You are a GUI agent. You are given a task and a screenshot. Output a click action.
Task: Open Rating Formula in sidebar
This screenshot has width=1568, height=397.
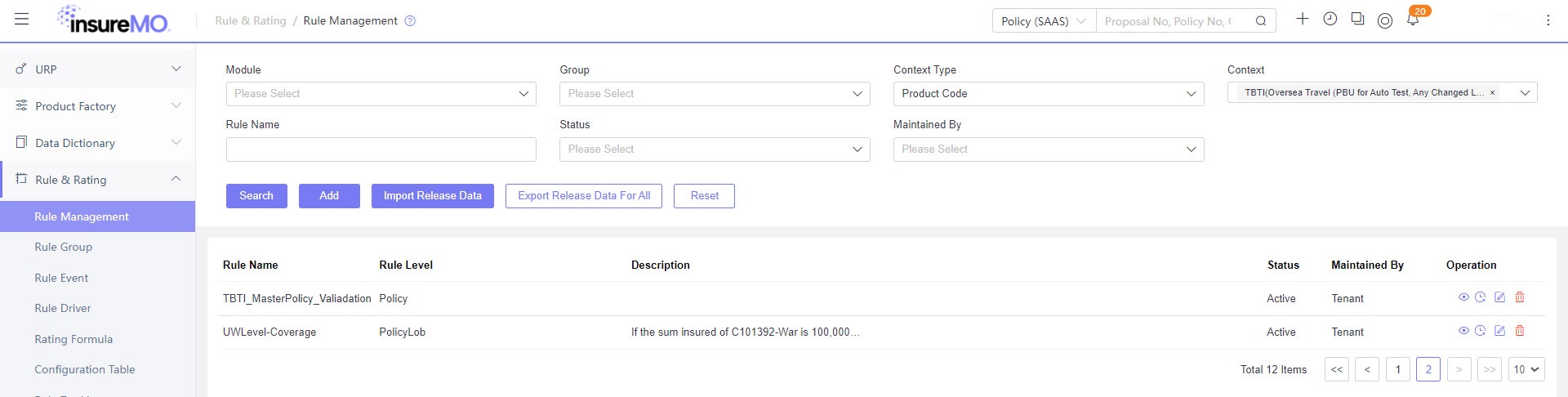pos(73,339)
